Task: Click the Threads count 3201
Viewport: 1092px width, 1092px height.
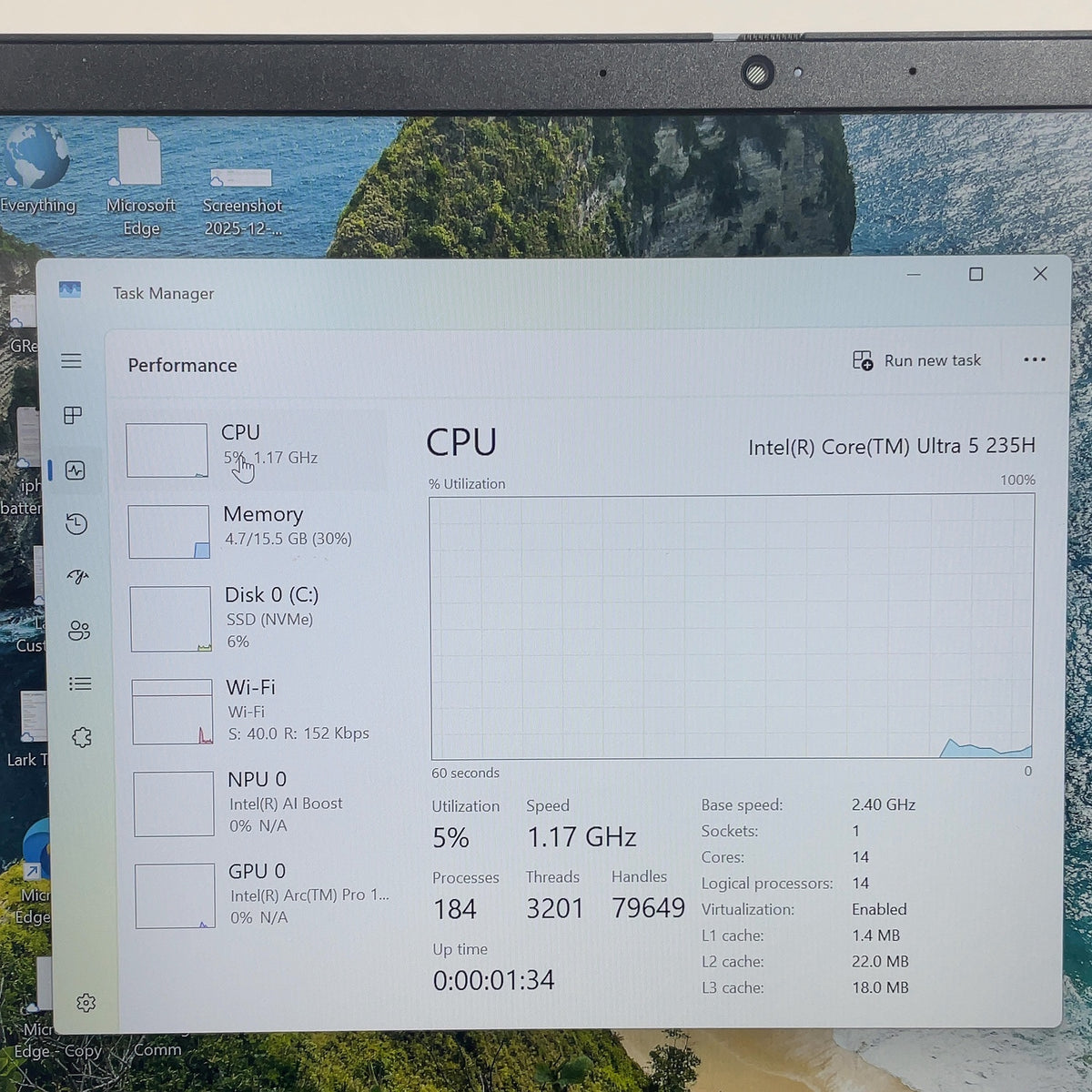Action: (555, 908)
